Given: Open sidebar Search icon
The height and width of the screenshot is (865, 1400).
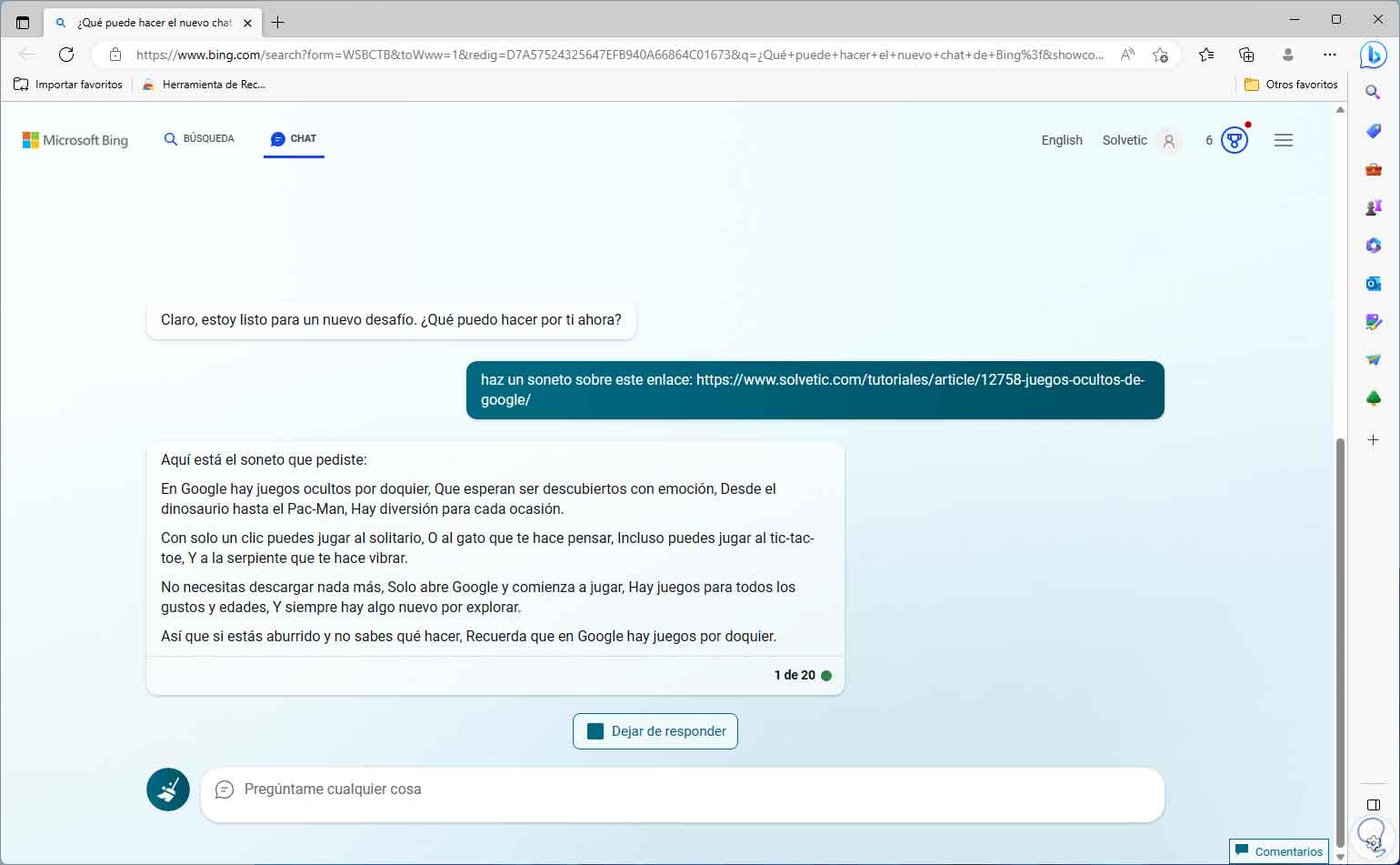Looking at the screenshot, I should click(x=1374, y=92).
